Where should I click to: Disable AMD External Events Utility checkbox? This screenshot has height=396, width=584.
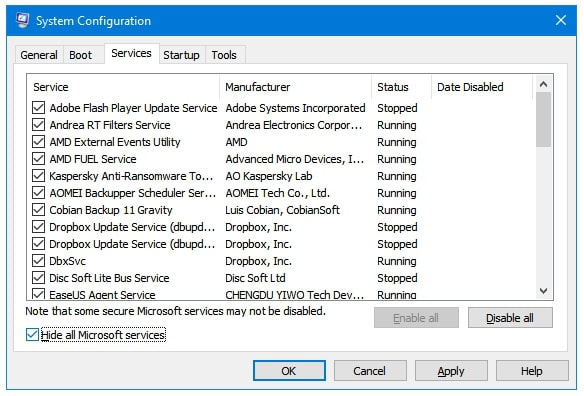click(38, 142)
